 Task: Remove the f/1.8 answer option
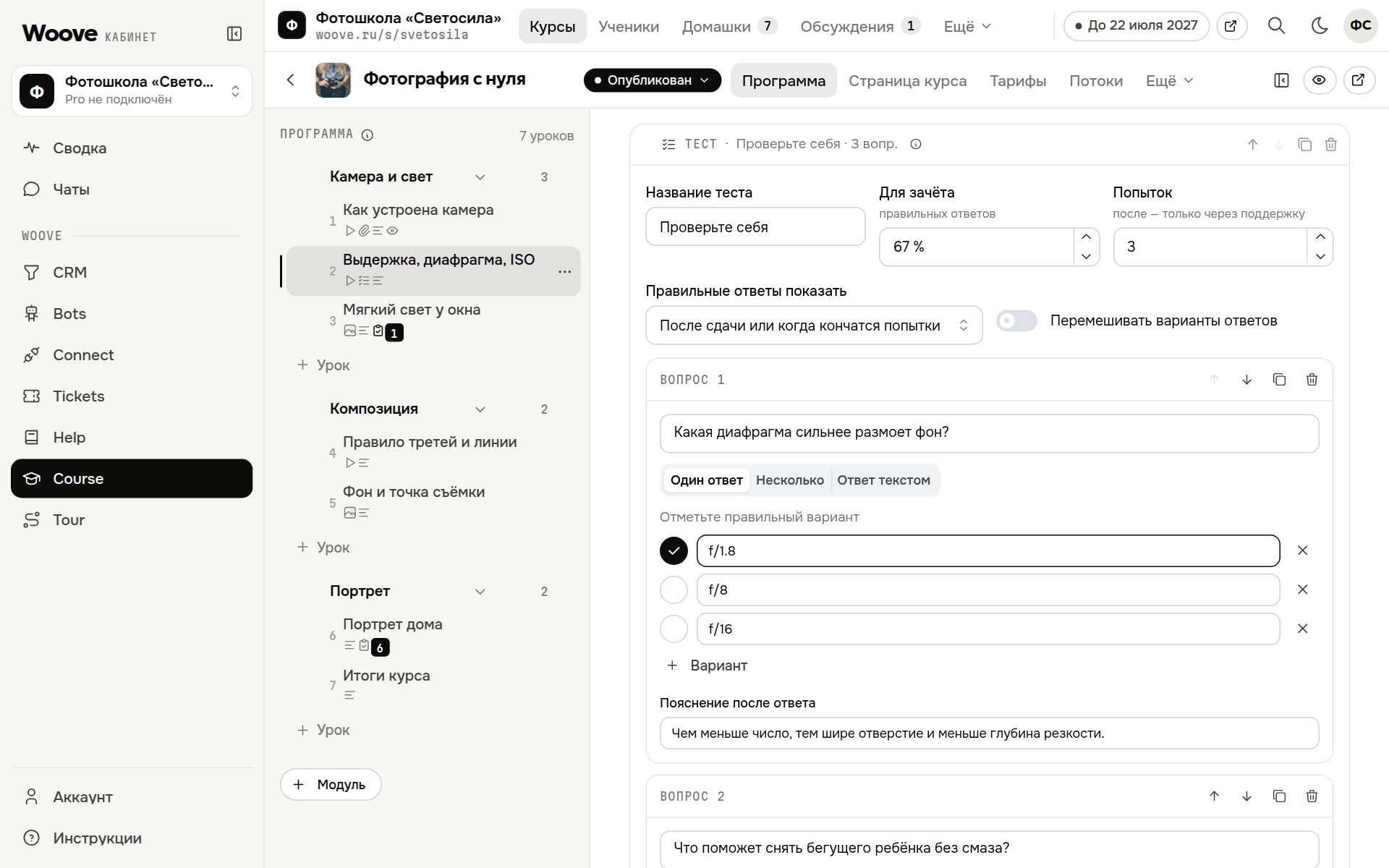click(1302, 550)
